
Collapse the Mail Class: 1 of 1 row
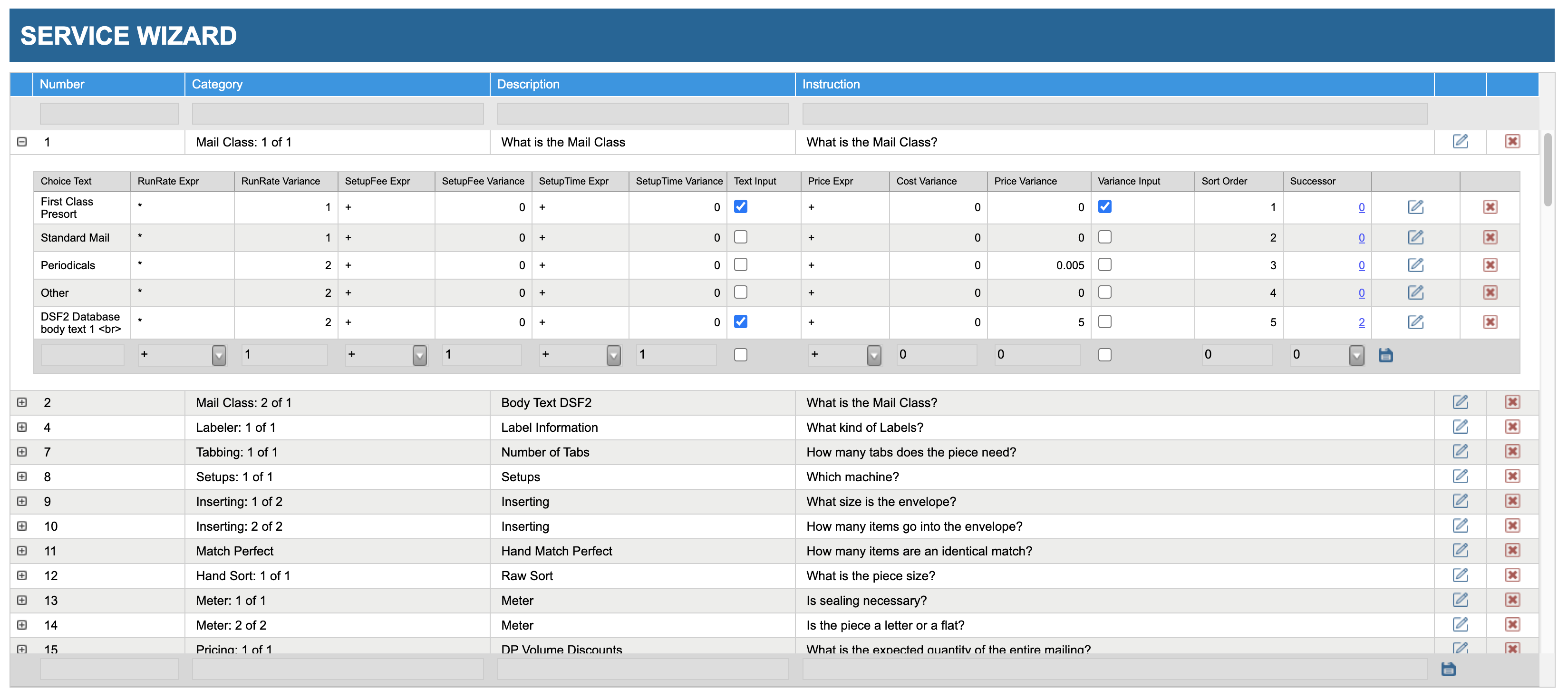[22, 142]
